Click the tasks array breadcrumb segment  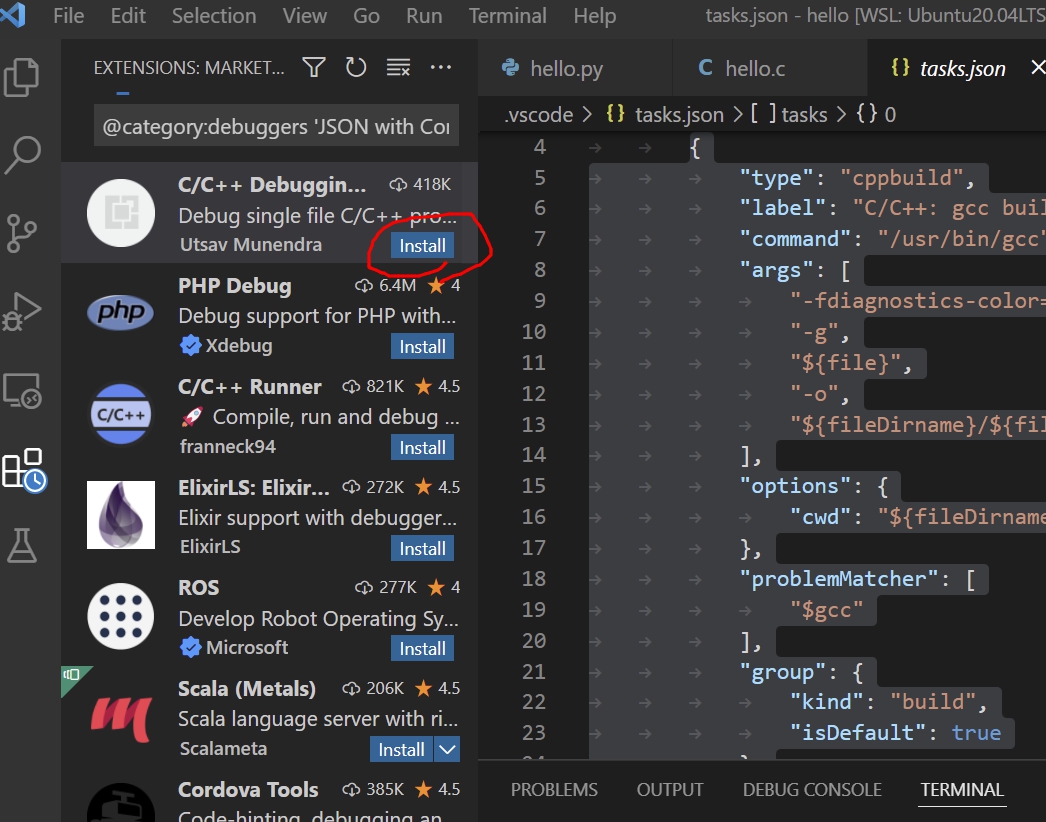click(789, 115)
